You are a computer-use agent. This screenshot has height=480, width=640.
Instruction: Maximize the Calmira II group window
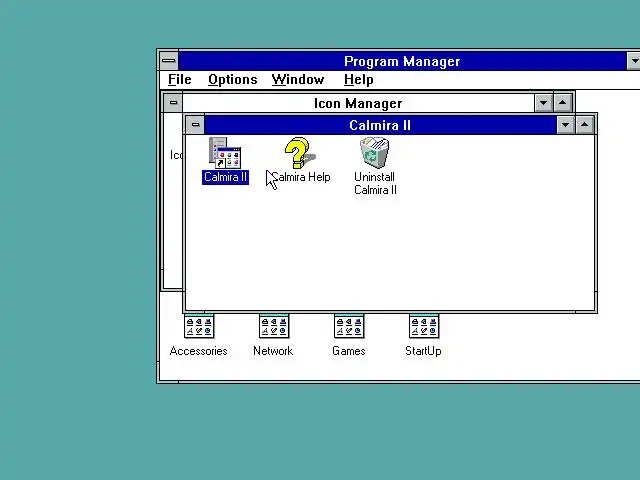(x=584, y=125)
